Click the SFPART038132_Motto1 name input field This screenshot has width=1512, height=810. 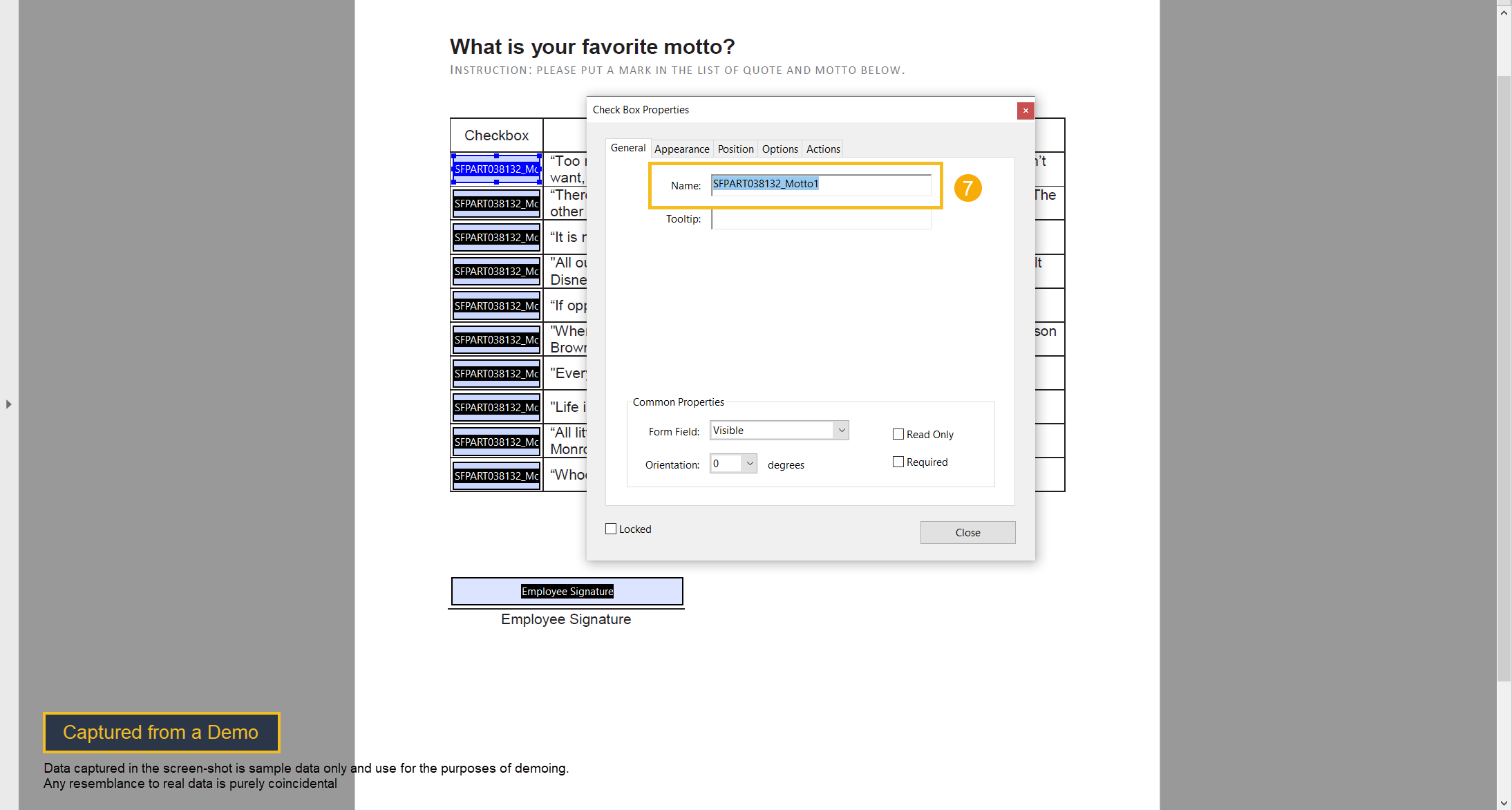coord(820,184)
